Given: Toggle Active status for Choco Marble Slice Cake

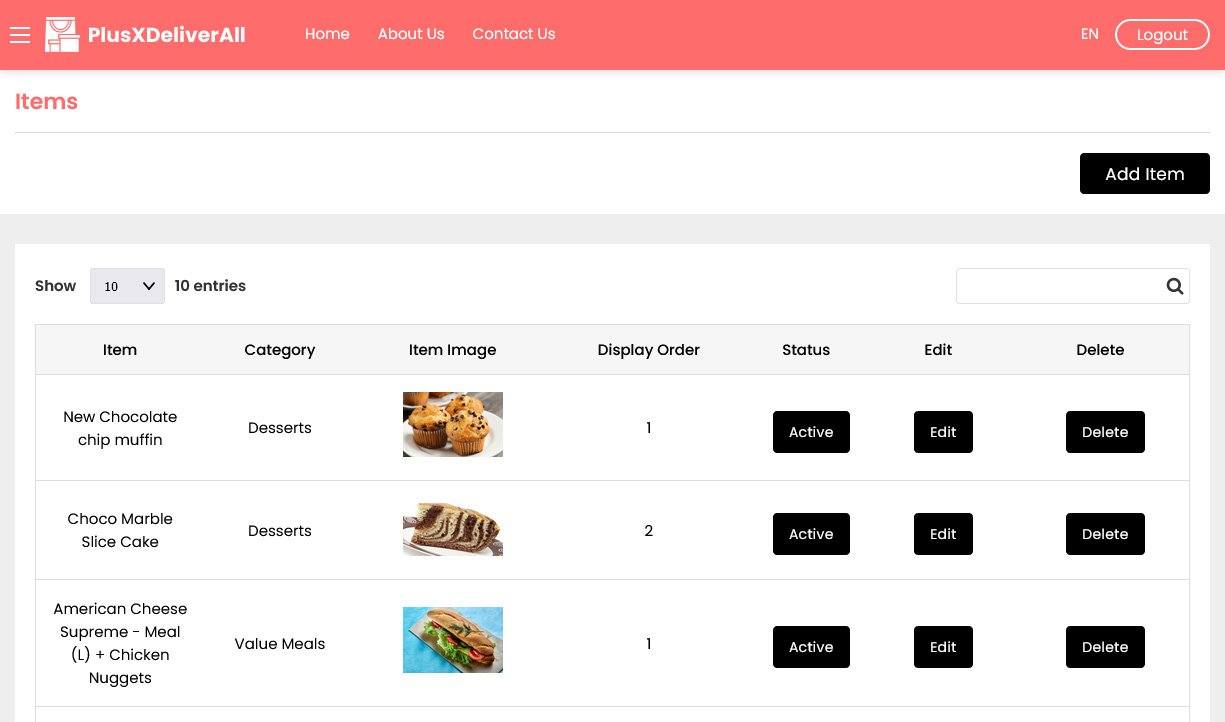Looking at the screenshot, I should tap(811, 534).
